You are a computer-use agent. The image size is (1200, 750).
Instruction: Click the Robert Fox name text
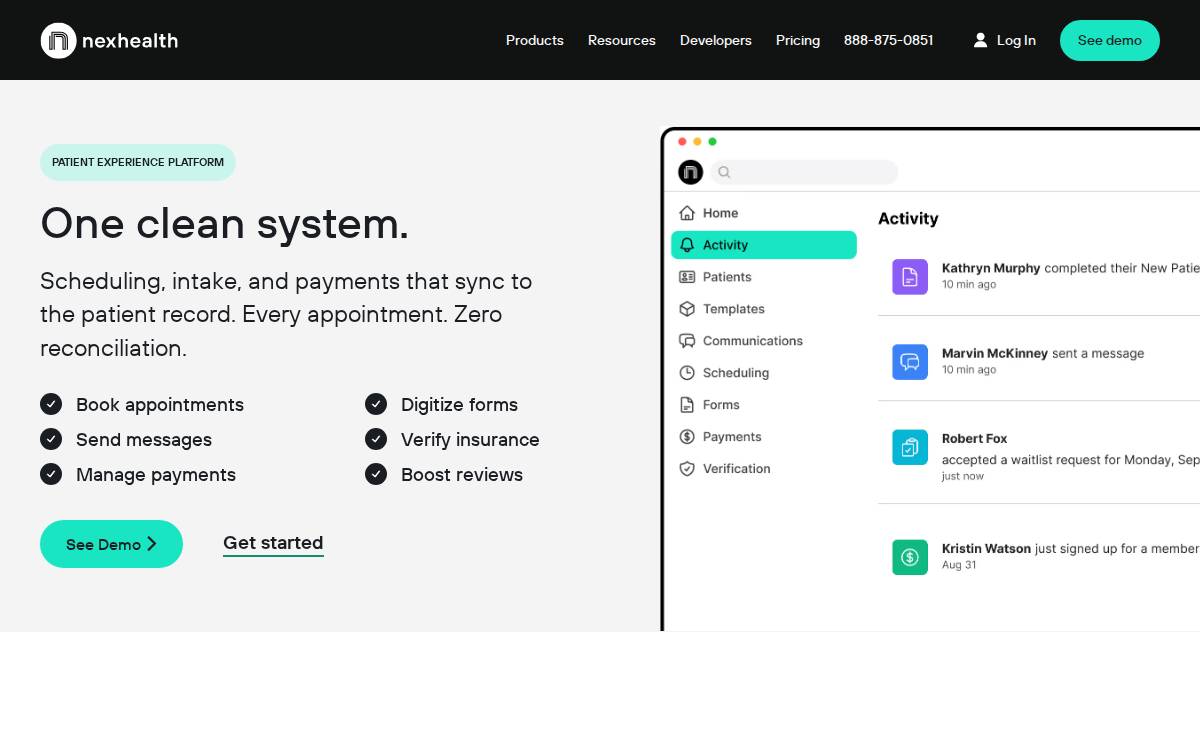point(974,438)
